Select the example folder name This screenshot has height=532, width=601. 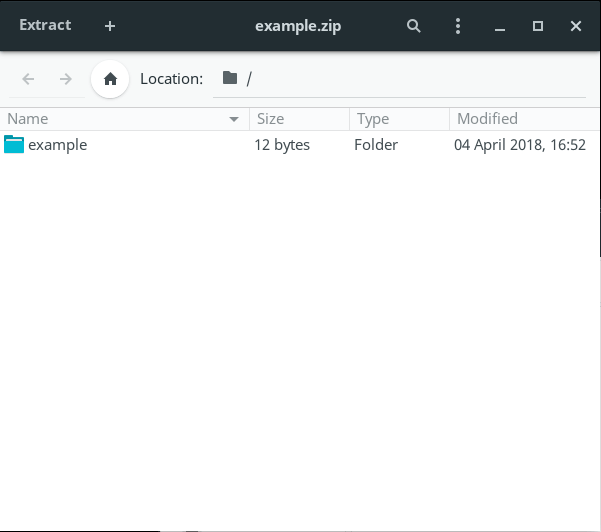[58, 145]
